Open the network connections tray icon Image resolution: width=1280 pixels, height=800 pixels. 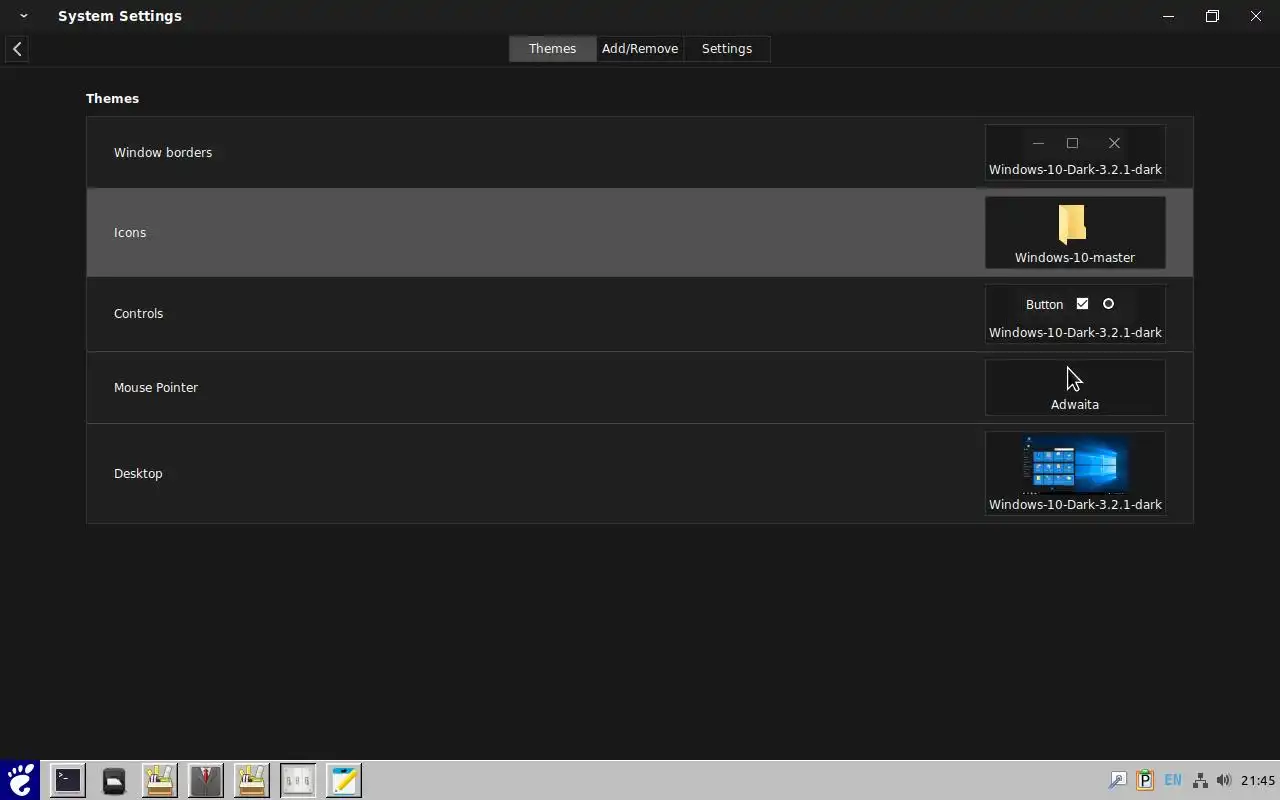1200,780
